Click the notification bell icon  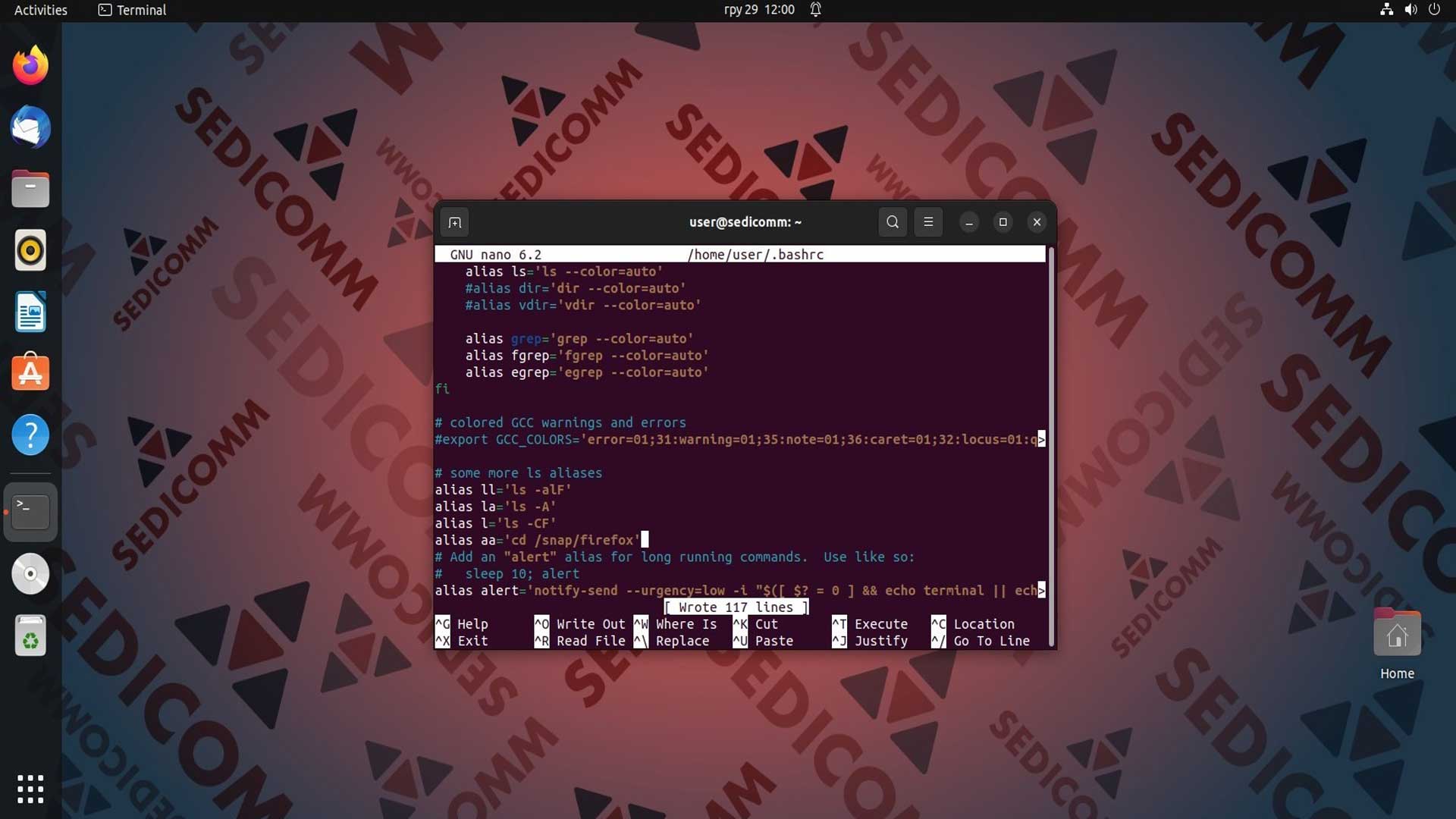(816, 10)
